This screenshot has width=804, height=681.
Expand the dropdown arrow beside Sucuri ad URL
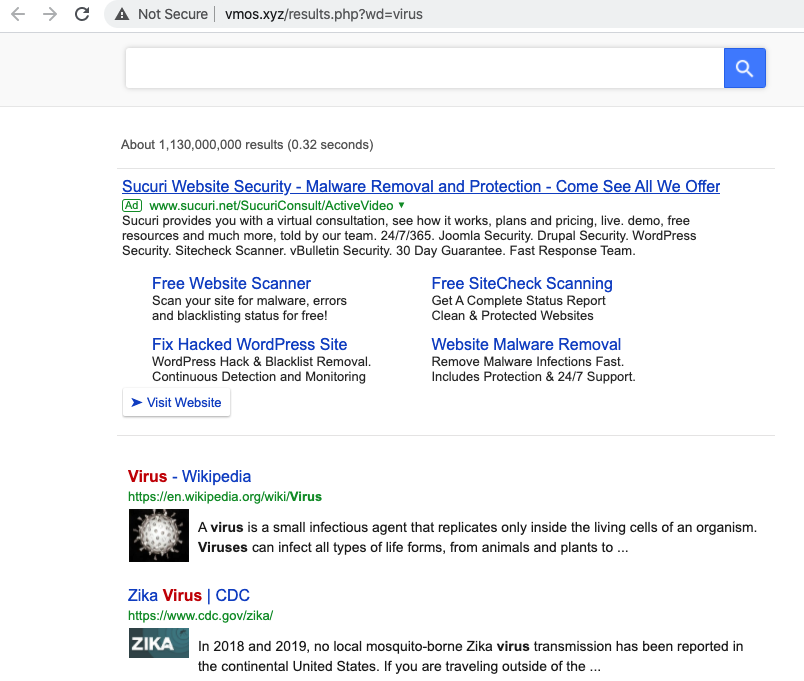coord(401,205)
